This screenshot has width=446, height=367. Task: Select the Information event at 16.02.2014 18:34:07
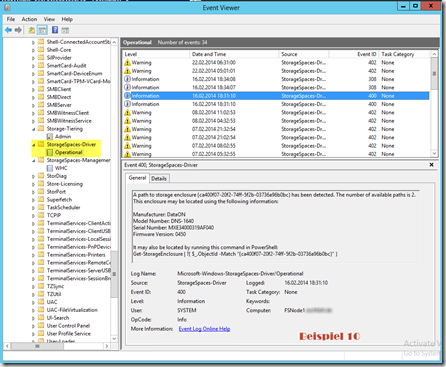[276, 87]
